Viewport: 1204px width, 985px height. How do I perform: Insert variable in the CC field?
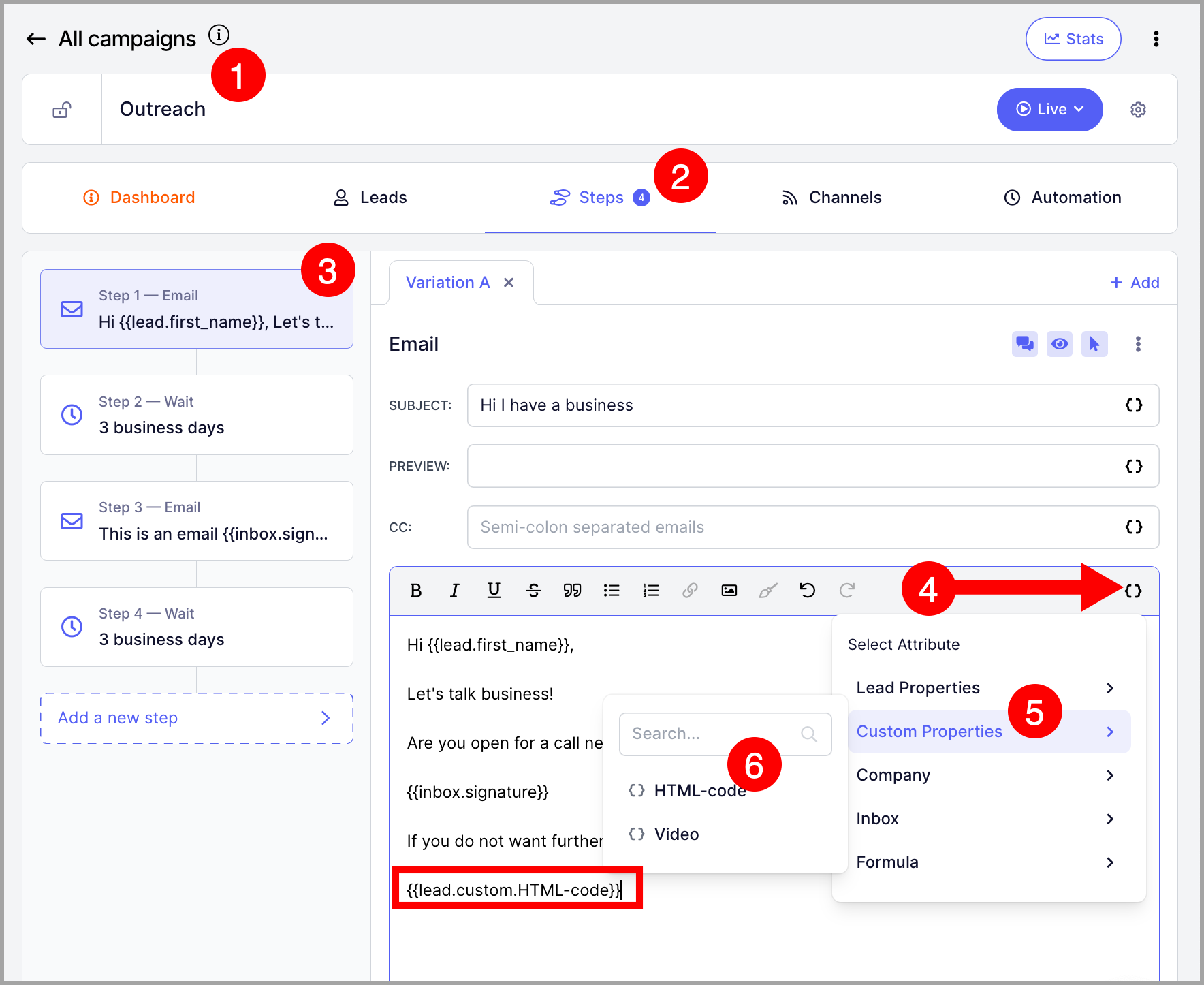tap(1134, 527)
